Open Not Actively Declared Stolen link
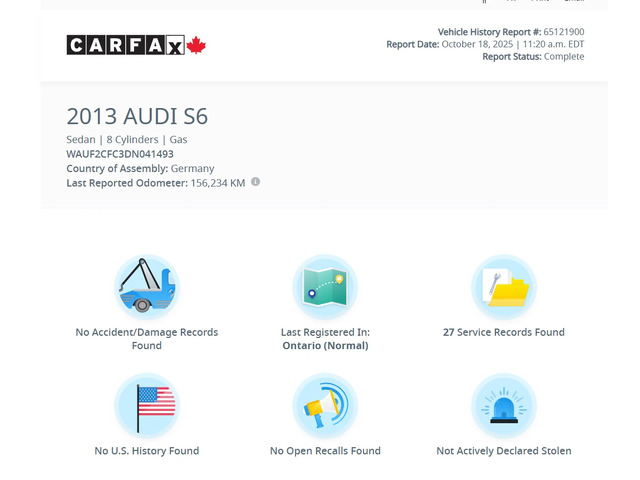 [504, 451]
